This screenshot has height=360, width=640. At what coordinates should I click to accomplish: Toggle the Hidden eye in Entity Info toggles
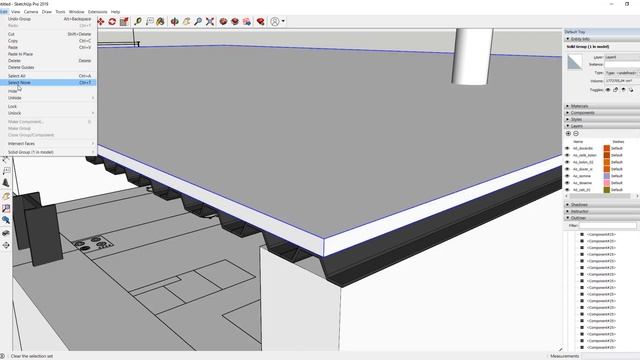pos(608,90)
